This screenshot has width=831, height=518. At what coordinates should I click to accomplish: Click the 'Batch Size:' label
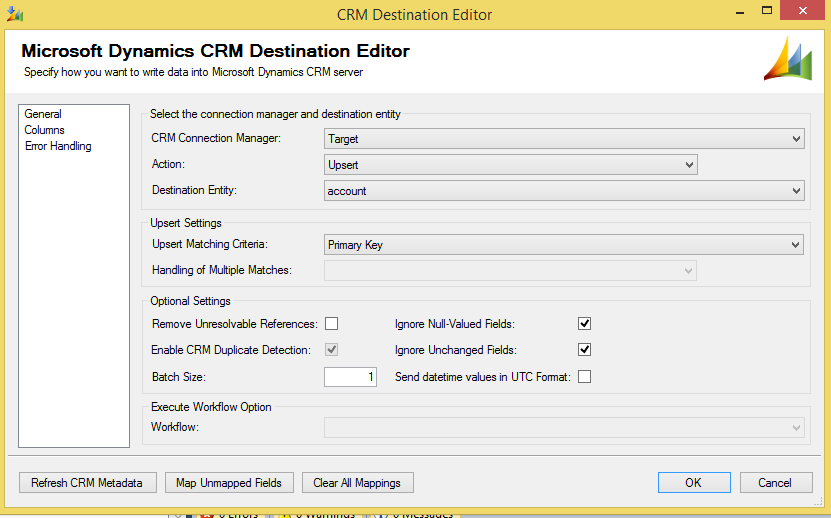pos(179,377)
